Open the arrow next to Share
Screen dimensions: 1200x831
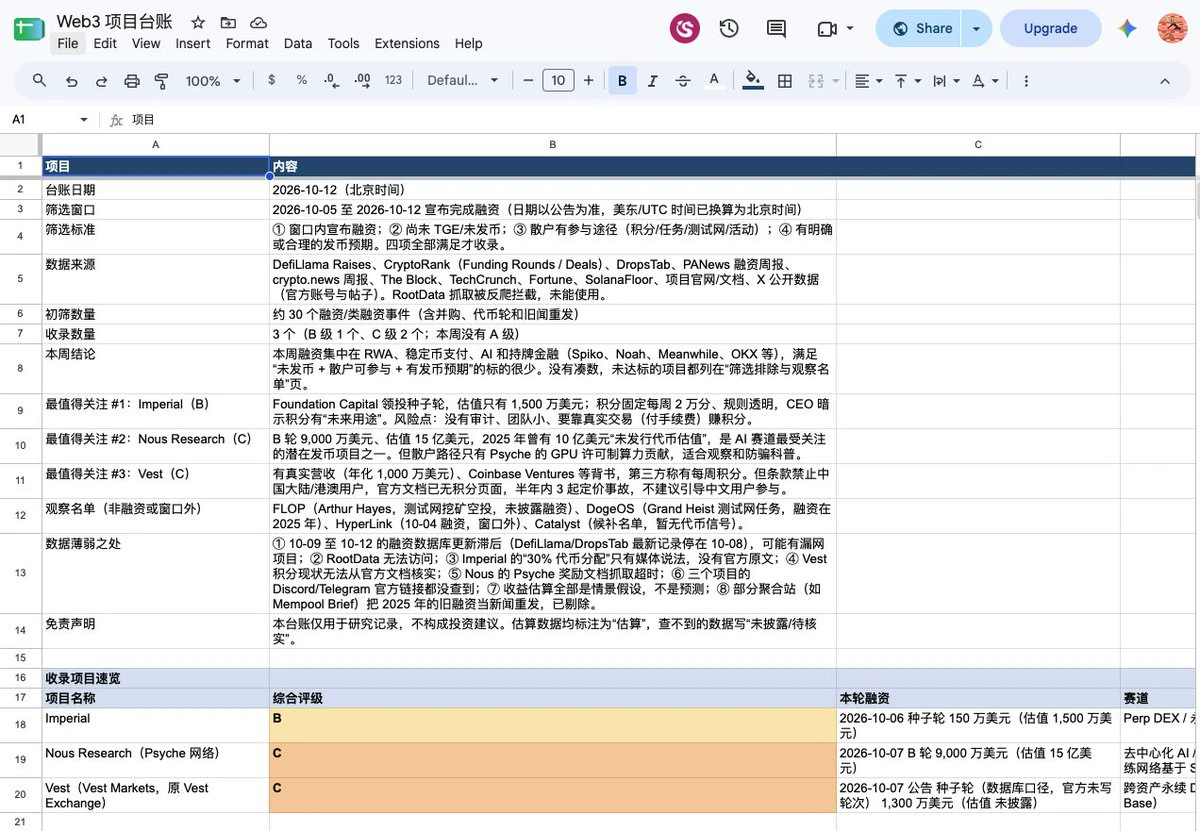click(976, 29)
